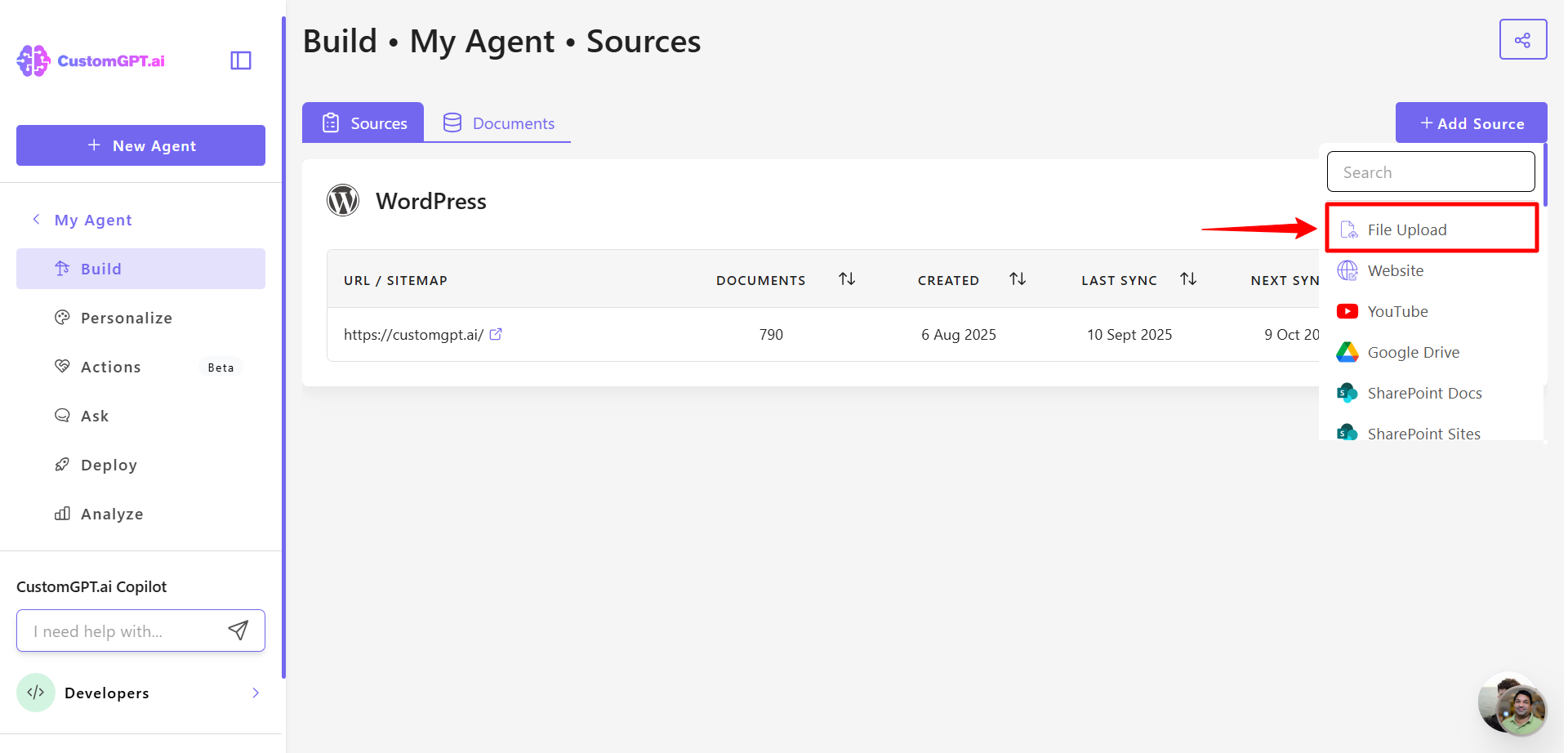Click the Developers code icon

pyautogui.click(x=36, y=693)
